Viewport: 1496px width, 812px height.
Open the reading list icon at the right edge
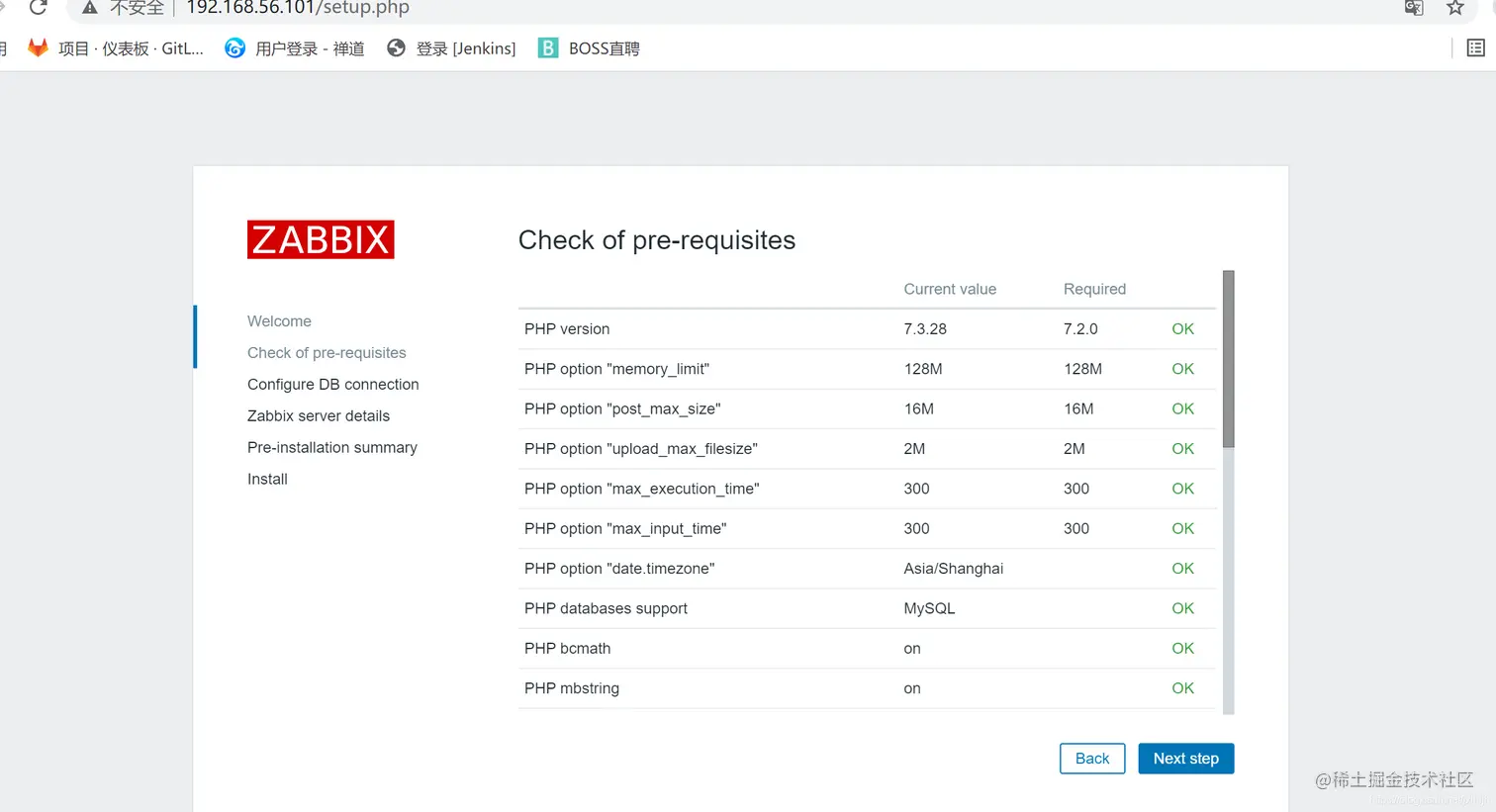pyautogui.click(x=1475, y=48)
